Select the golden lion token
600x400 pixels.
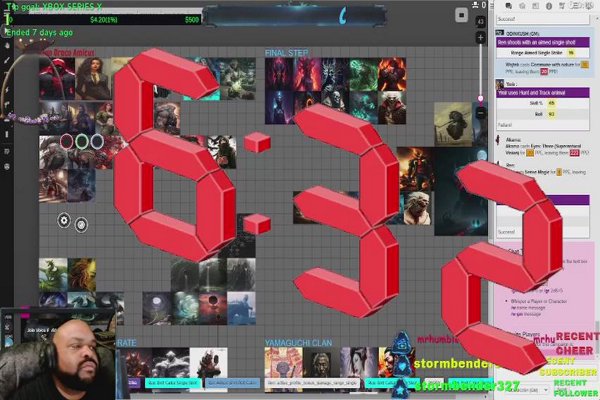click(82, 274)
